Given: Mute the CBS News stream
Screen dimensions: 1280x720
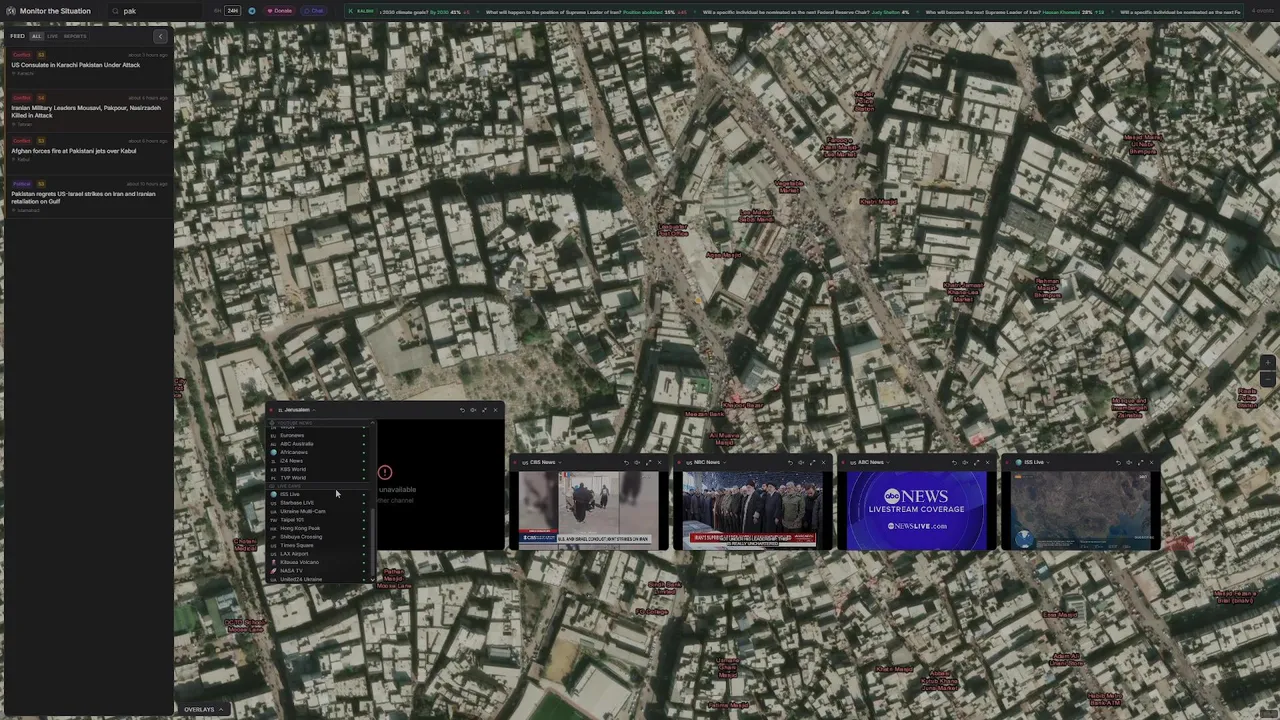Looking at the screenshot, I should (x=637, y=462).
